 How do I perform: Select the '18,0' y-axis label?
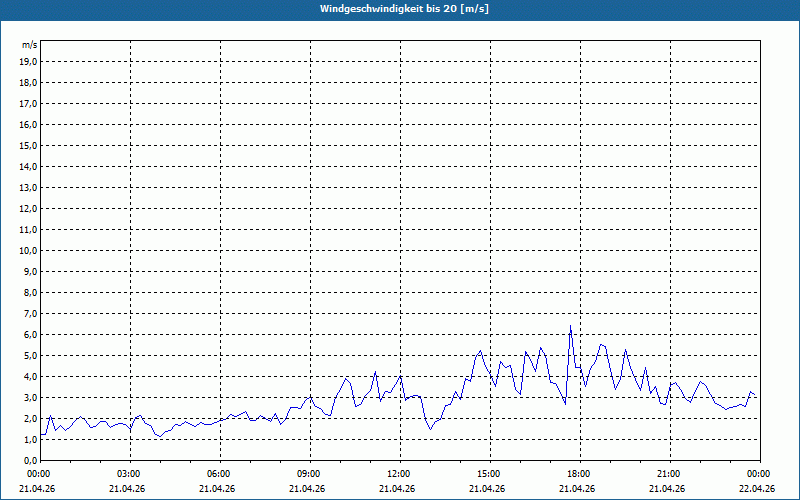pos(28,83)
